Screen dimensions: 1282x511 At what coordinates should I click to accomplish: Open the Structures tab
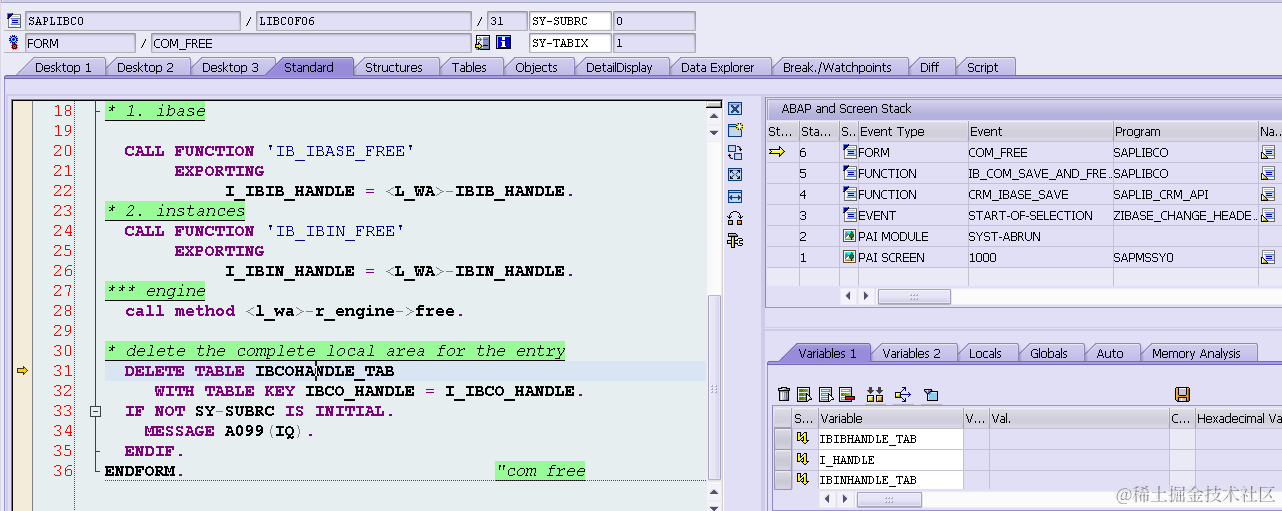394,67
